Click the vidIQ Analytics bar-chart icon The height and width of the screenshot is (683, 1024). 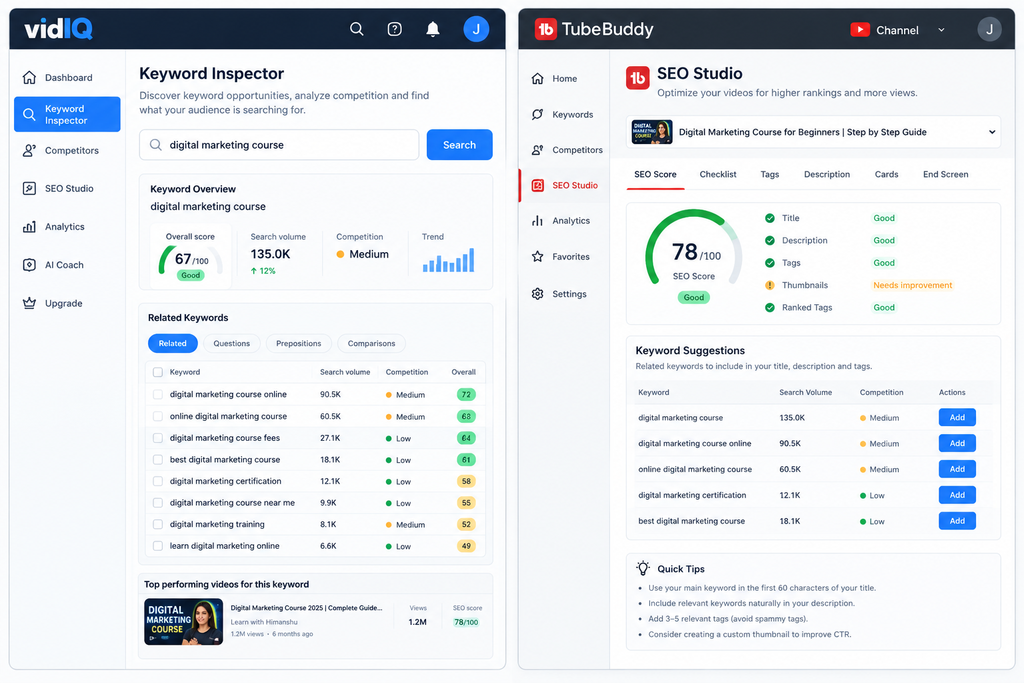[x=29, y=227]
